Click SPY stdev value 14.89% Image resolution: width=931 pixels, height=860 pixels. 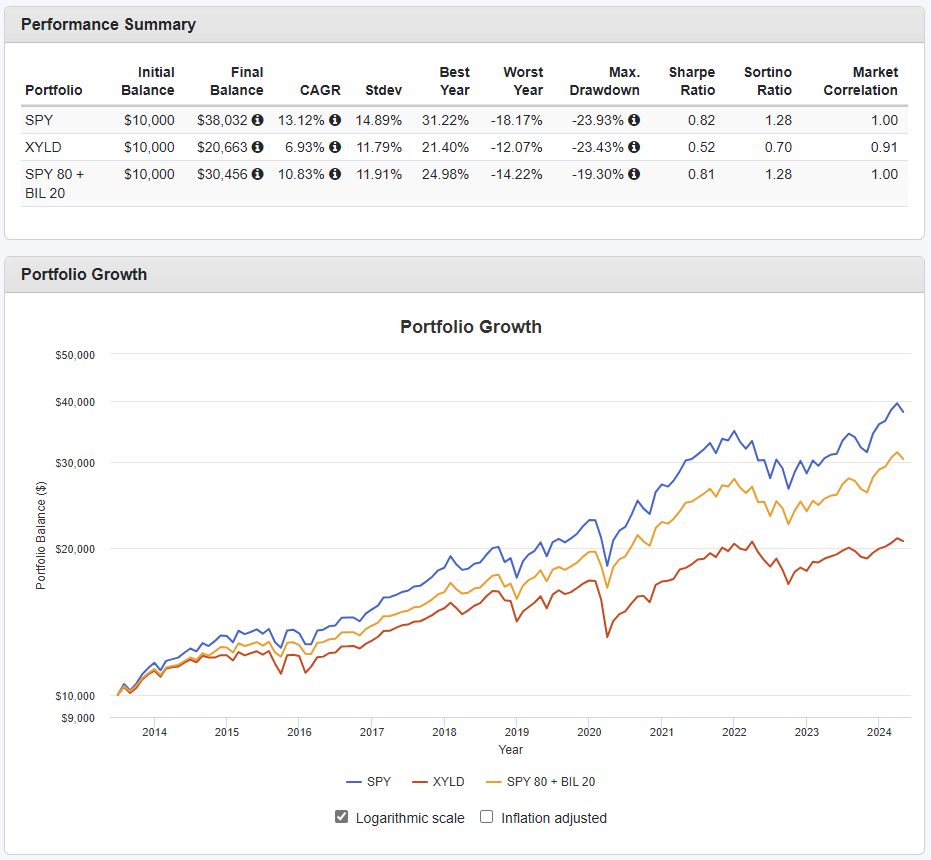point(379,120)
